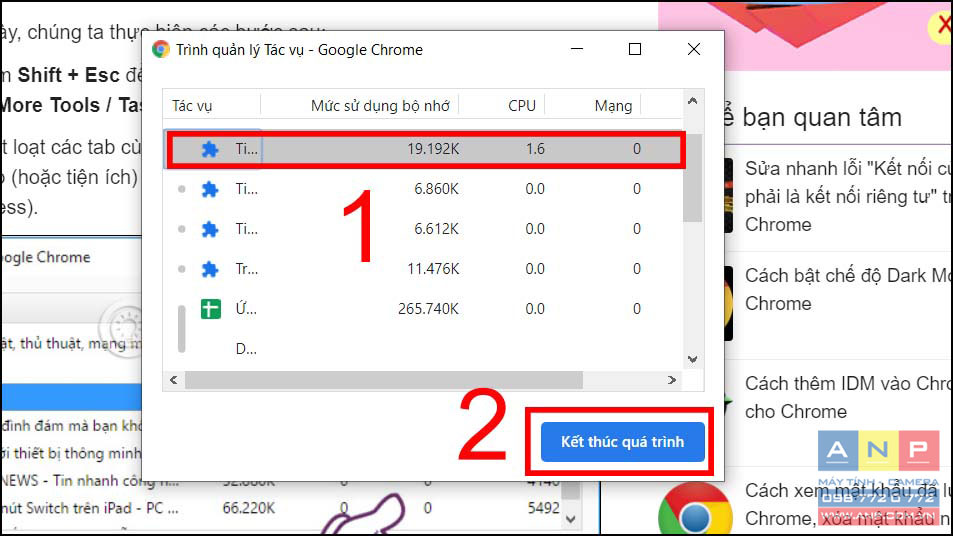
Task: Open the 'Cách xem mật khẩu' article link
Action: 848,504
